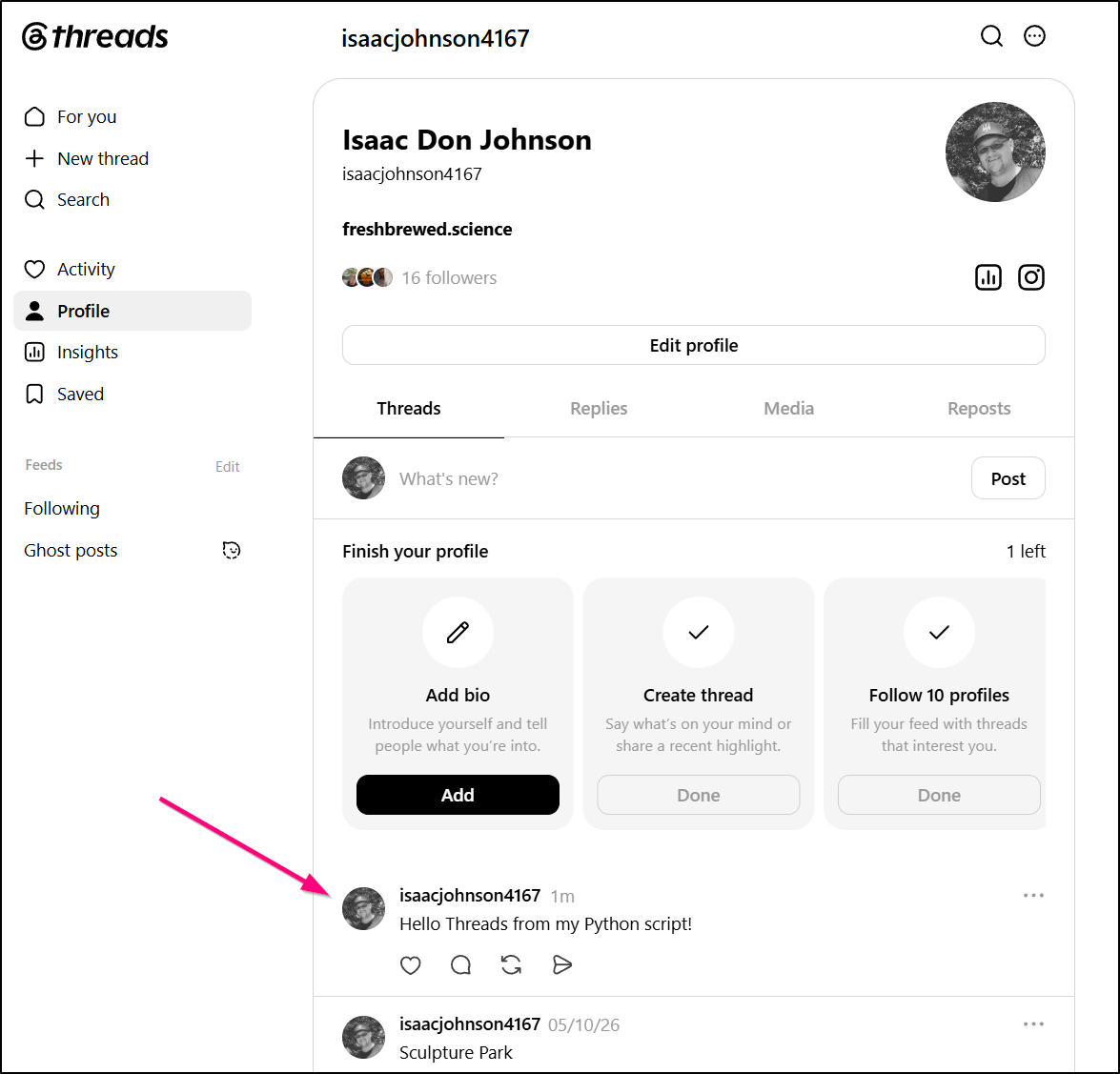
Task: Switch to the Reposts tab
Action: pyautogui.click(x=979, y=409)
